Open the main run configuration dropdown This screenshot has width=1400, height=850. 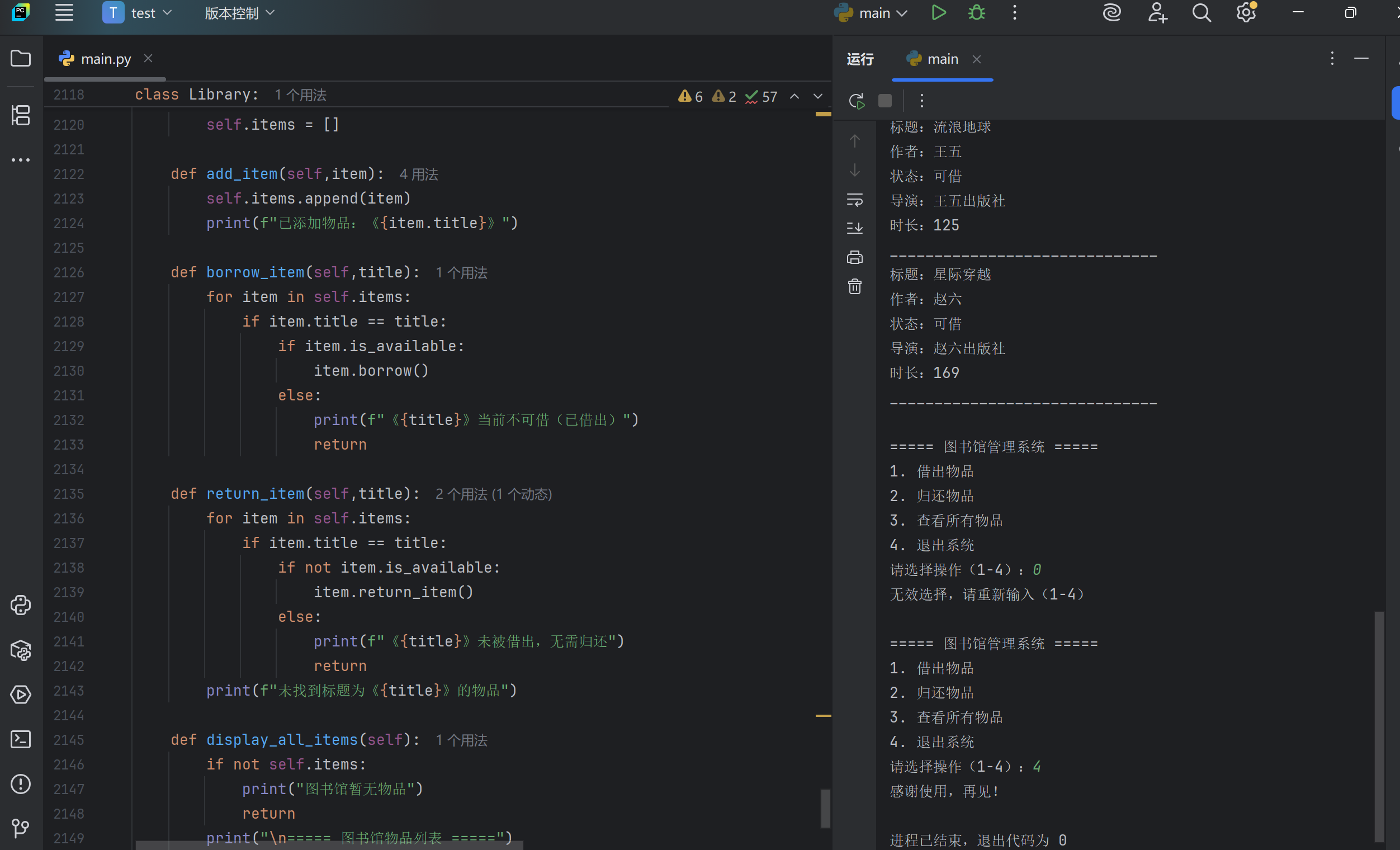[871, 12]
